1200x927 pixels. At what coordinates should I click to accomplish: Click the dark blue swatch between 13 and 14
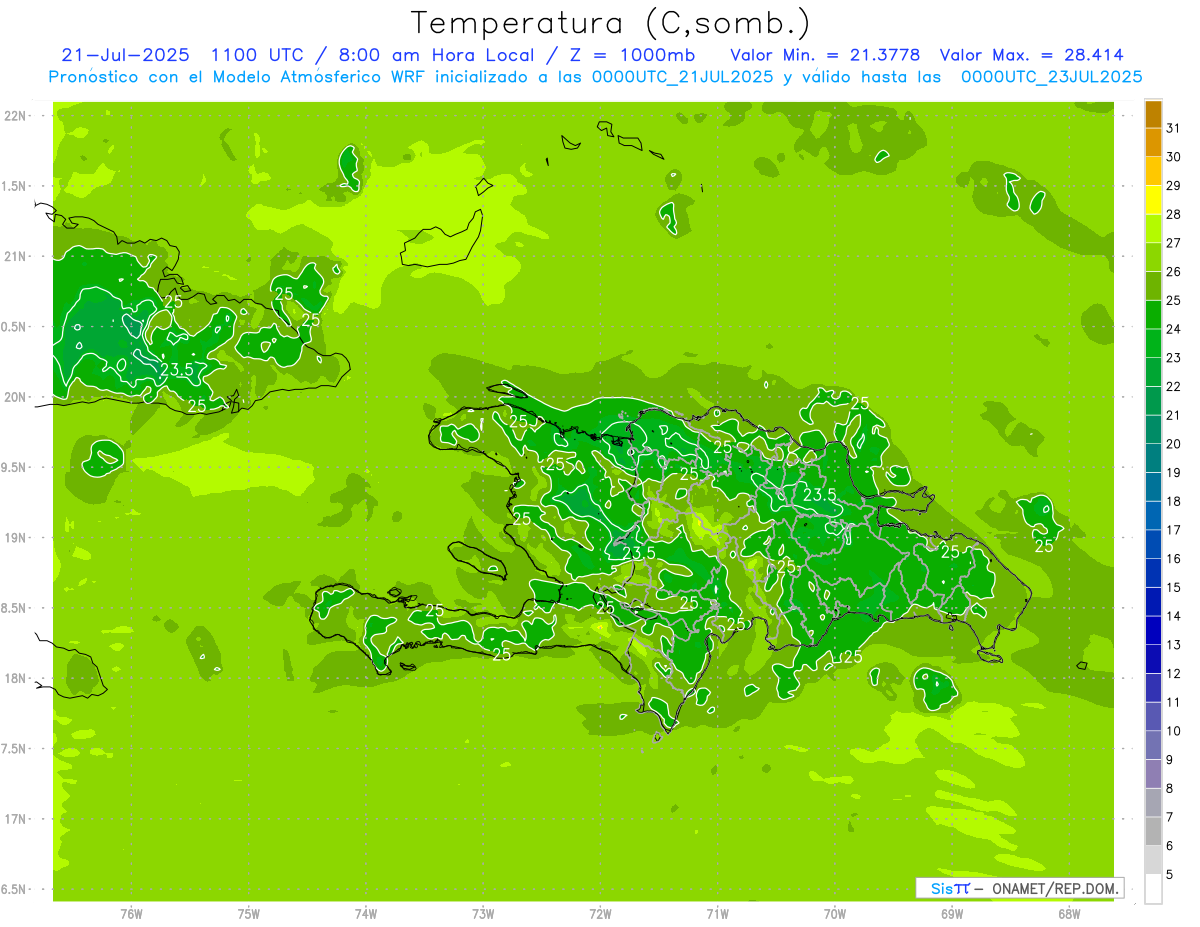(1153, 631)
